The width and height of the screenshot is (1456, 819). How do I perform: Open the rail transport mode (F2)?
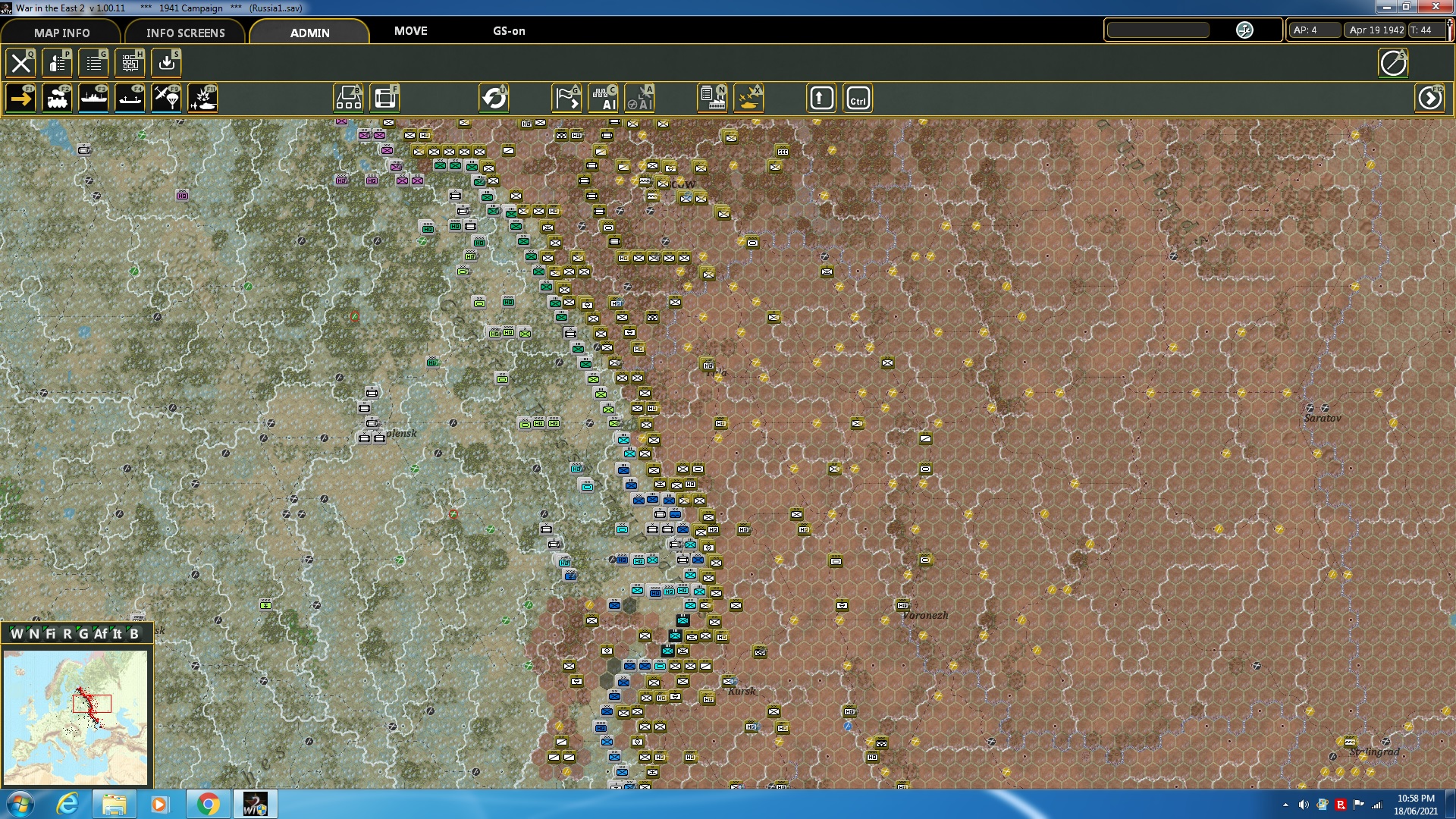click(x=57, y=98)
